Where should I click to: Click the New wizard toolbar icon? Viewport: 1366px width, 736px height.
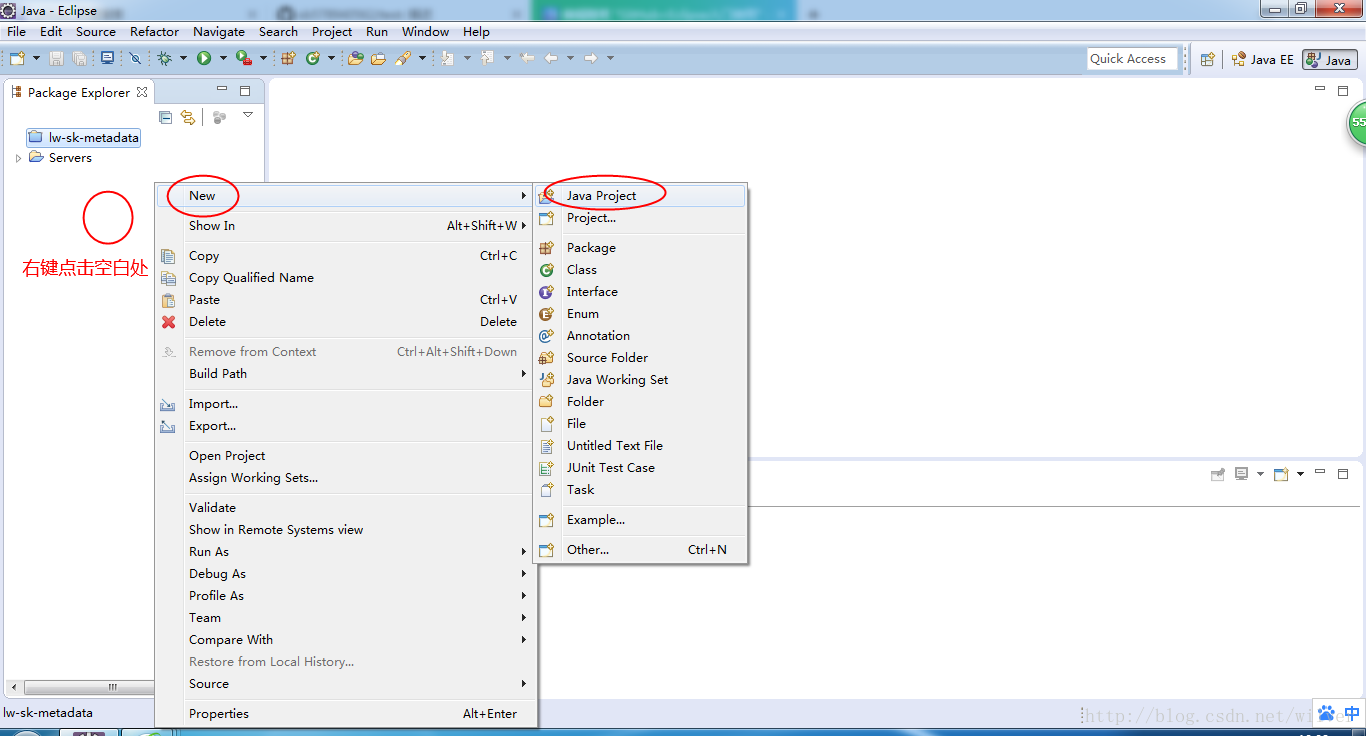click(x=17, y=59)
